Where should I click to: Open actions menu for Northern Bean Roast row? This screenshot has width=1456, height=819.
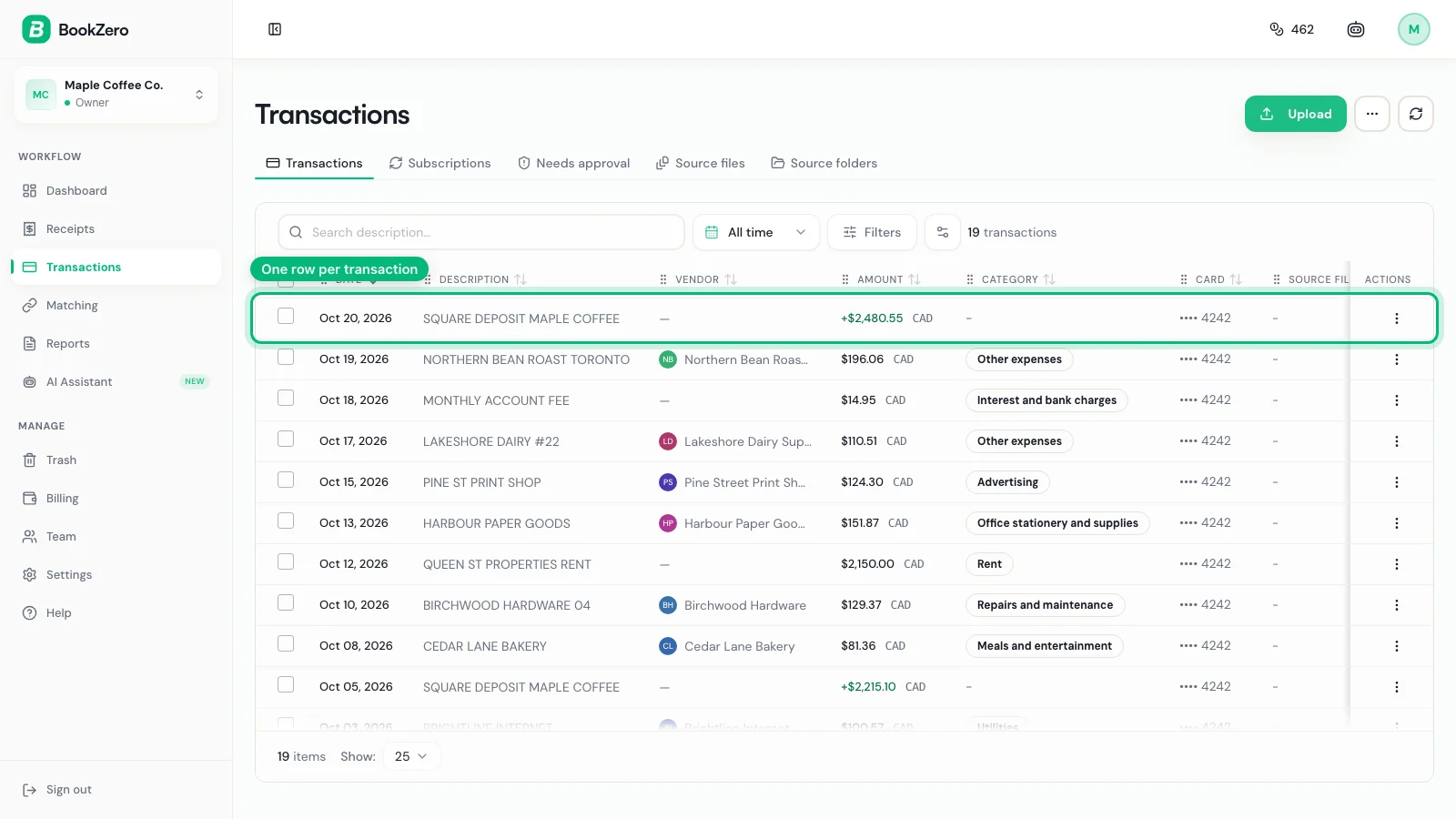tap(1397, 359)
